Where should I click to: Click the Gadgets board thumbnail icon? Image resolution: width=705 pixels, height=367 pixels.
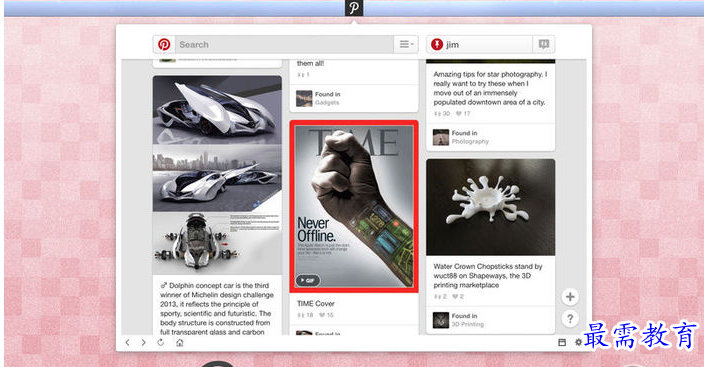click(x=304, y=98)
